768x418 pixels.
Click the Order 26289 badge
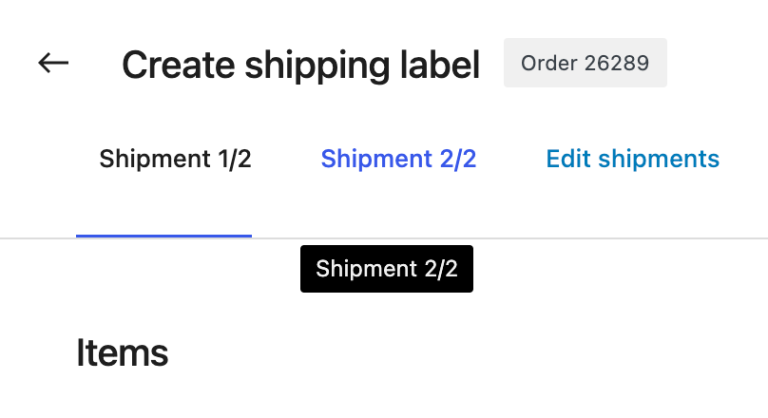click(x=585, y=64)
